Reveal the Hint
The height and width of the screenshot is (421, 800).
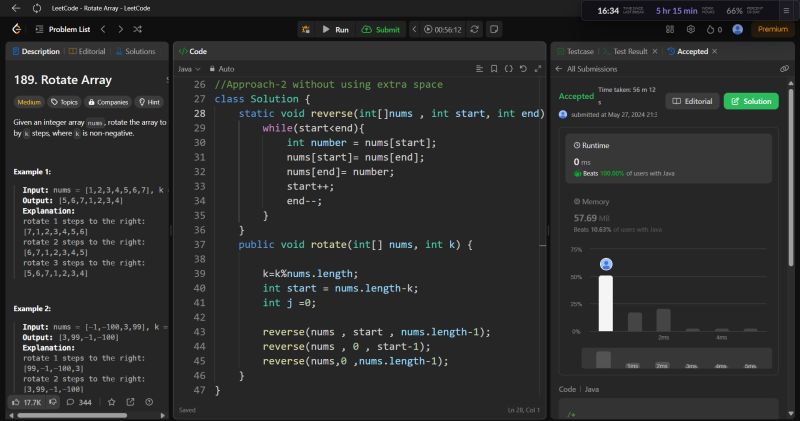click(x=149, y=102)
